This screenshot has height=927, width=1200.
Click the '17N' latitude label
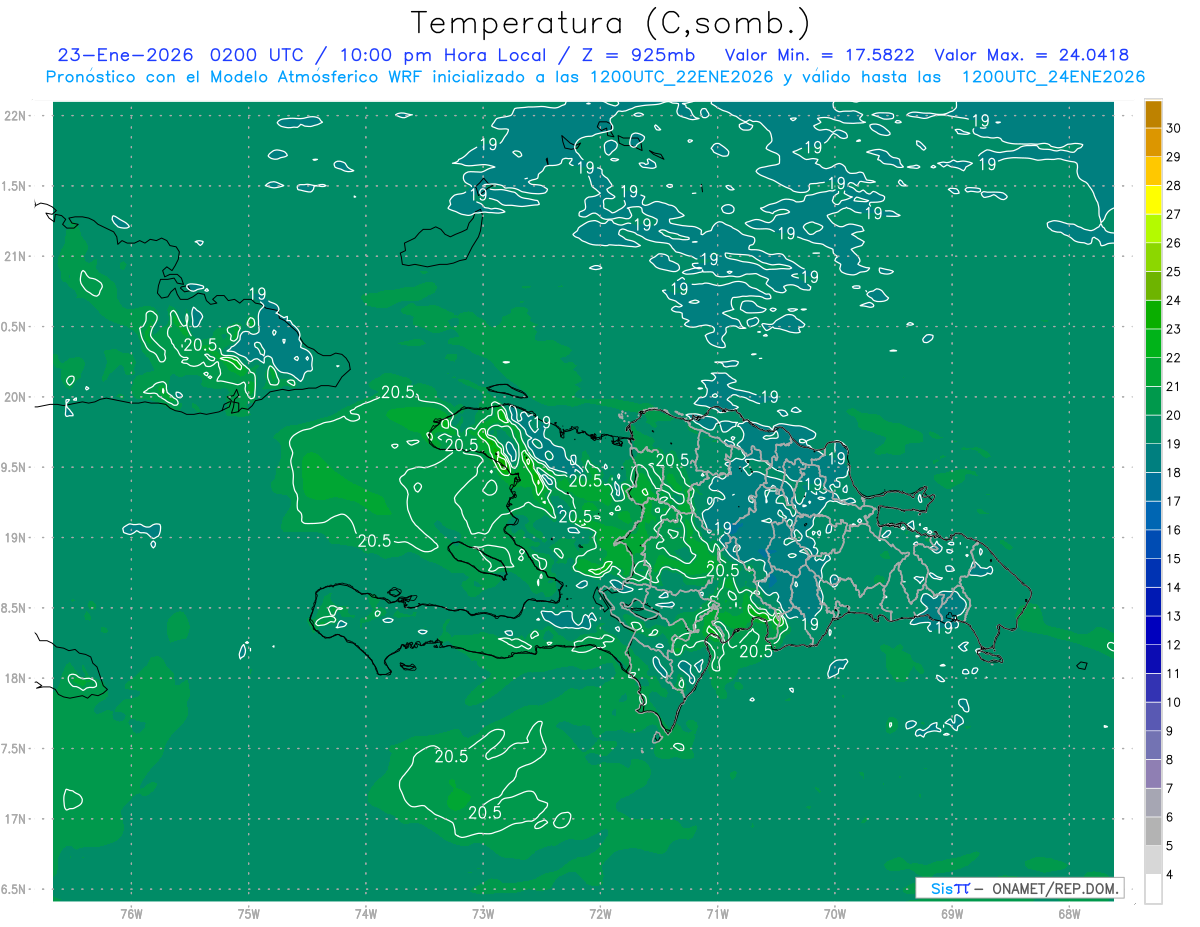pos(15,819)
